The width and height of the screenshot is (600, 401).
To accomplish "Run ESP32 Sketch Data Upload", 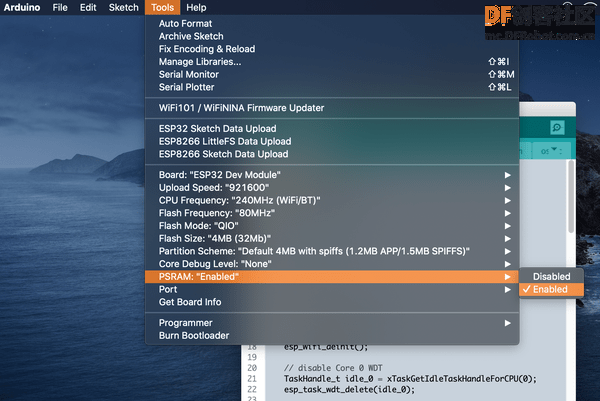I will 332,129.
